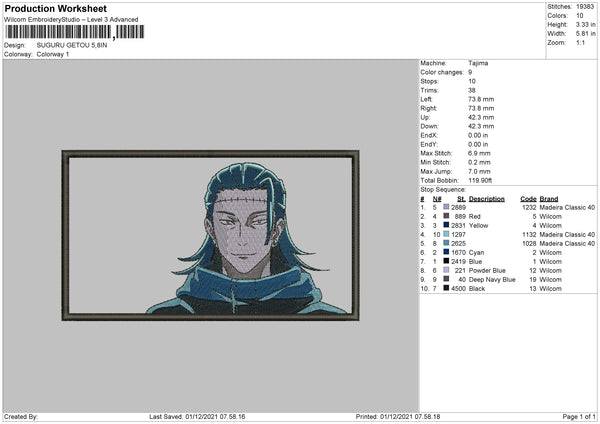
Task: Click the Cyan stop color swatch
Action: tap(446, 252)
